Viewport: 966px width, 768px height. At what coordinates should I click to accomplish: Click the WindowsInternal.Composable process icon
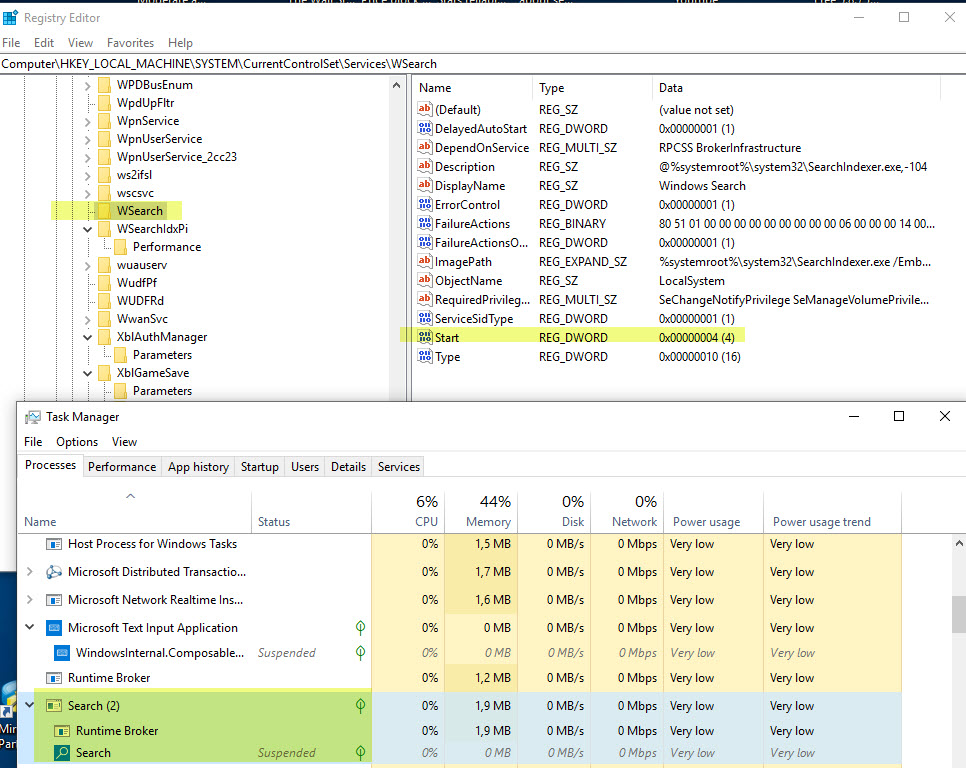[x=62, y=653]
